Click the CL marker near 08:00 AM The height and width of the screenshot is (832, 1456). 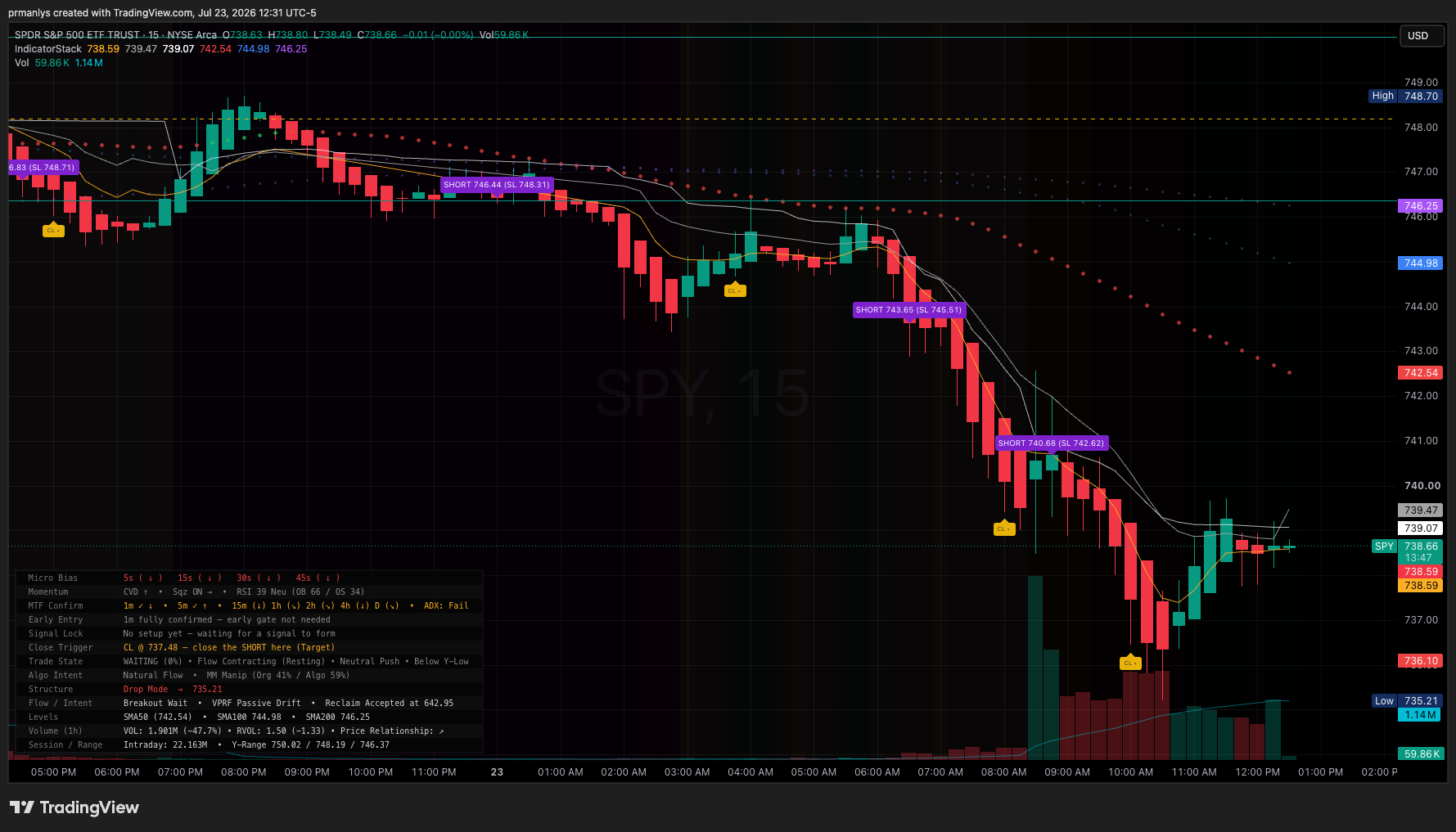tap(1004, 528)
